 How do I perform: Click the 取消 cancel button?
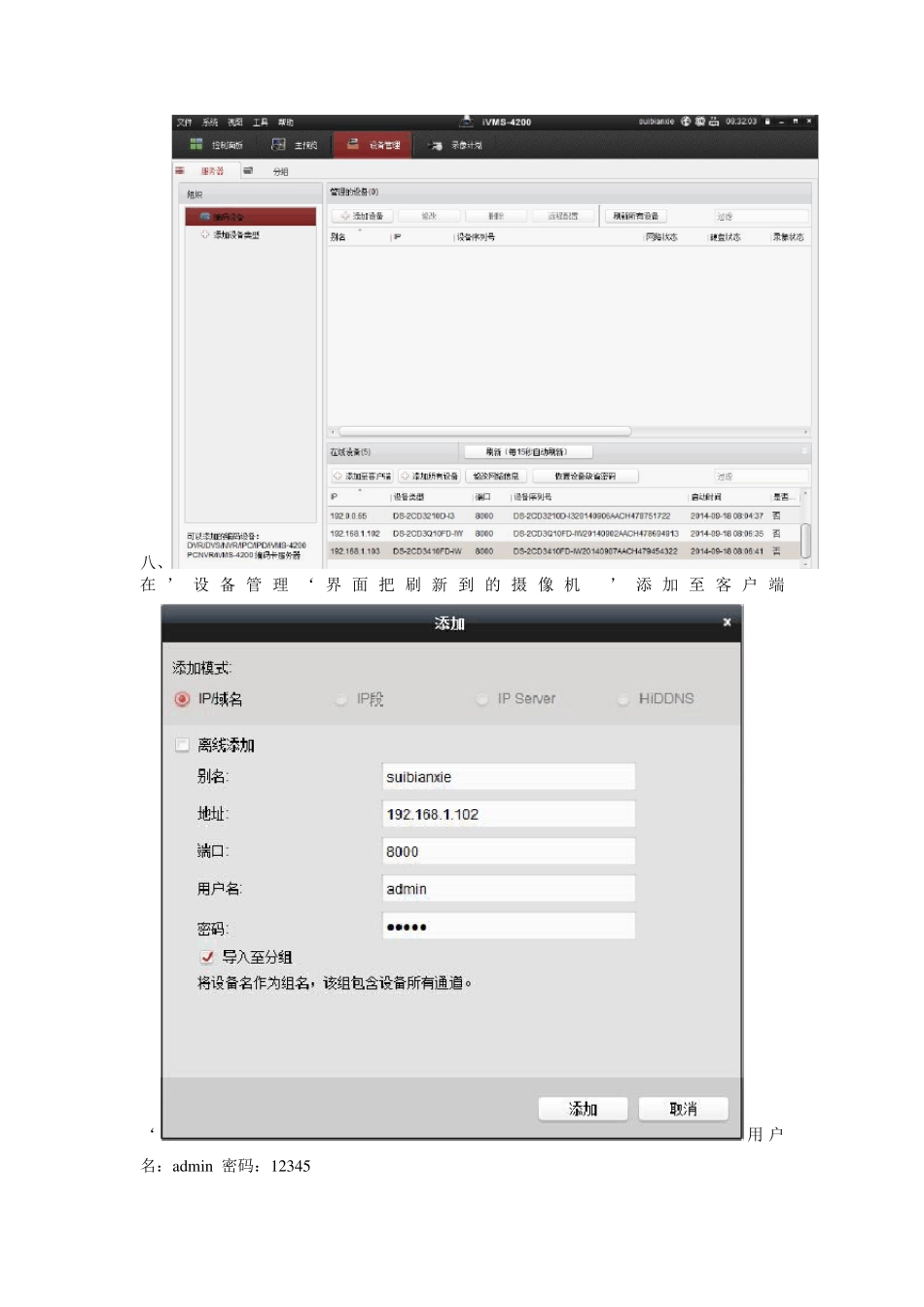click(x=684, y=1109)
